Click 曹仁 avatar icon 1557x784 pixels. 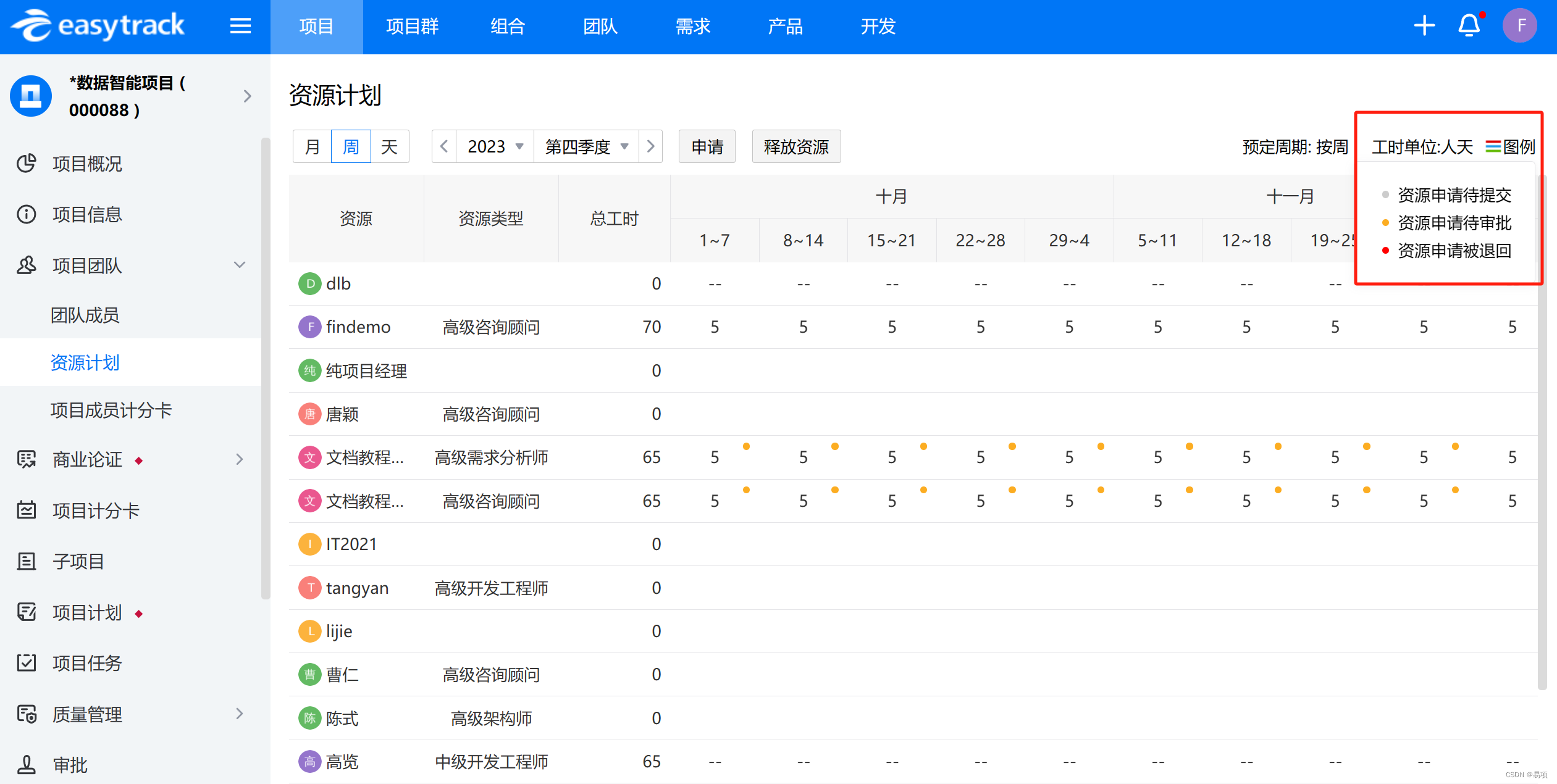(310, 675)
